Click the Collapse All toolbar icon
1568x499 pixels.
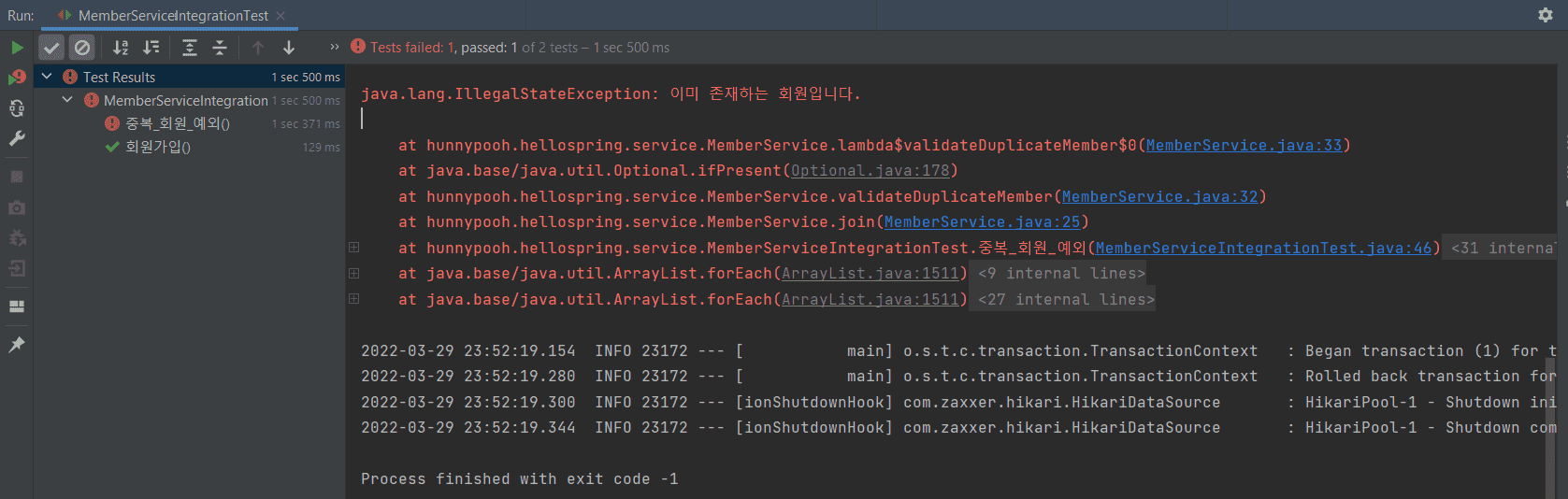pos(220,48)
